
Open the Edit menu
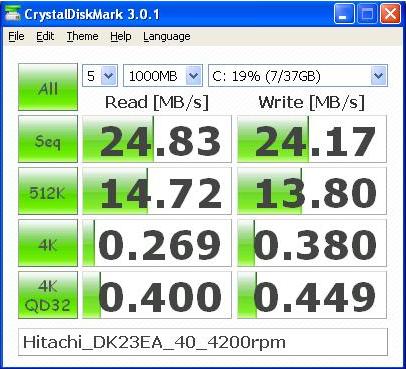pos(45,36)
